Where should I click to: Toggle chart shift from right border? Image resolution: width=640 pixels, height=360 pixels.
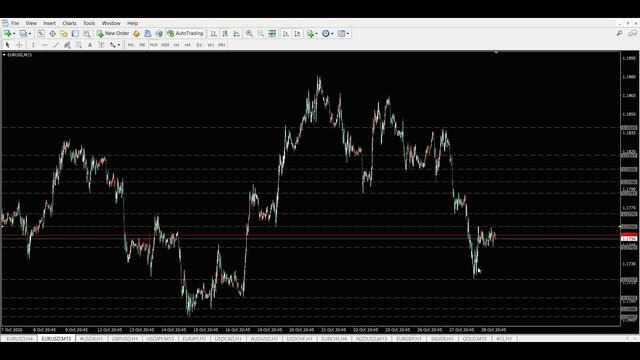pos(297,33)
